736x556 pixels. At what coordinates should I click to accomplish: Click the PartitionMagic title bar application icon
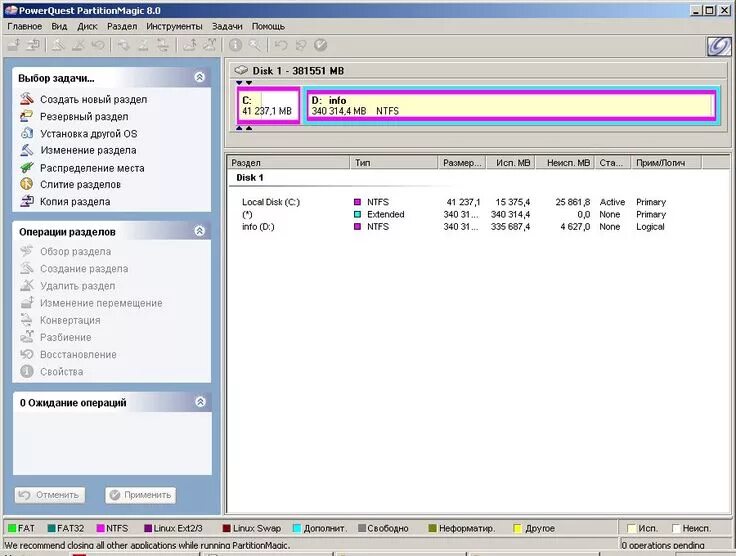10,10
